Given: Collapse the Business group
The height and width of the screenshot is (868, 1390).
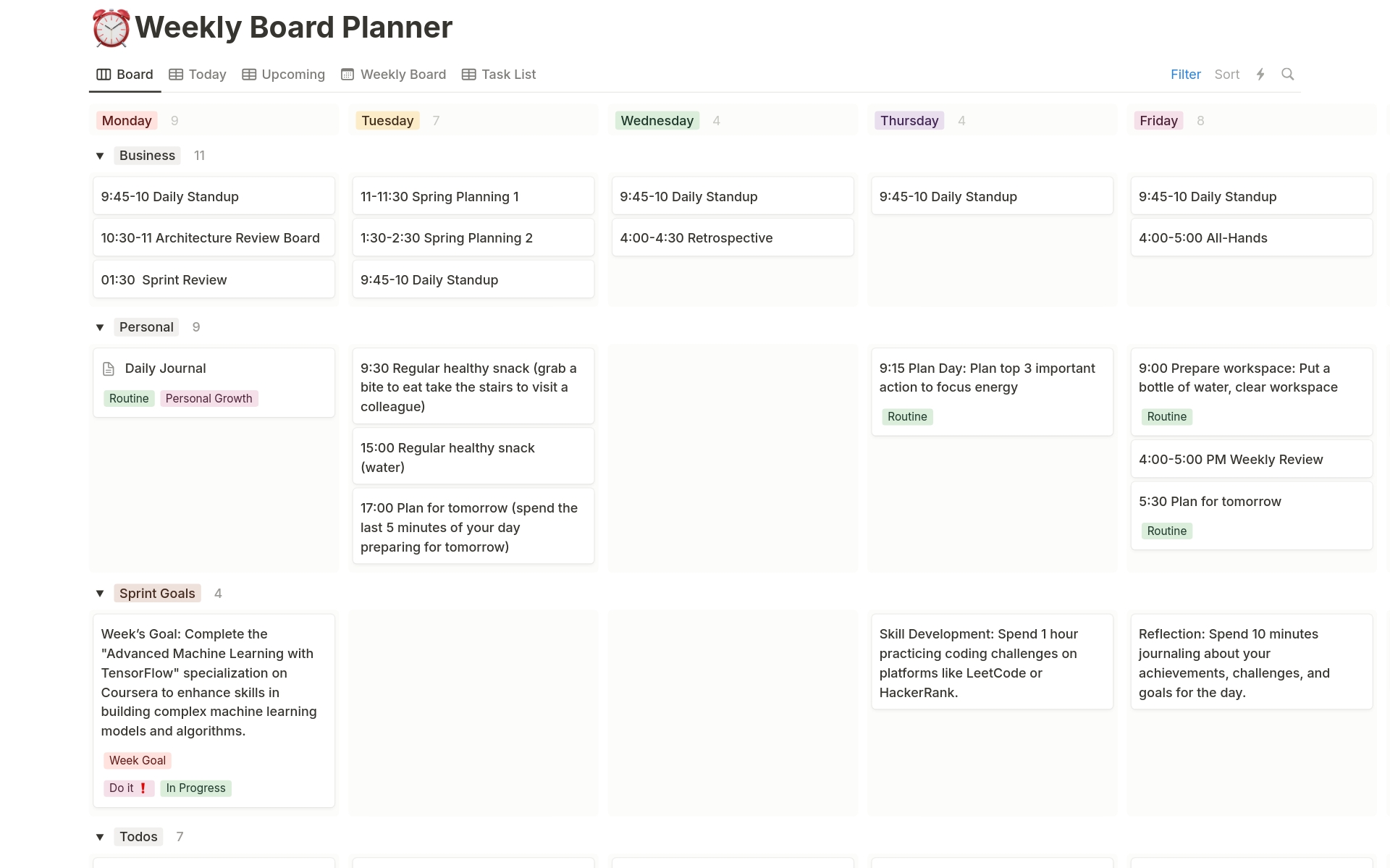Looking at the screenshot, I should [x=100, y=156].
